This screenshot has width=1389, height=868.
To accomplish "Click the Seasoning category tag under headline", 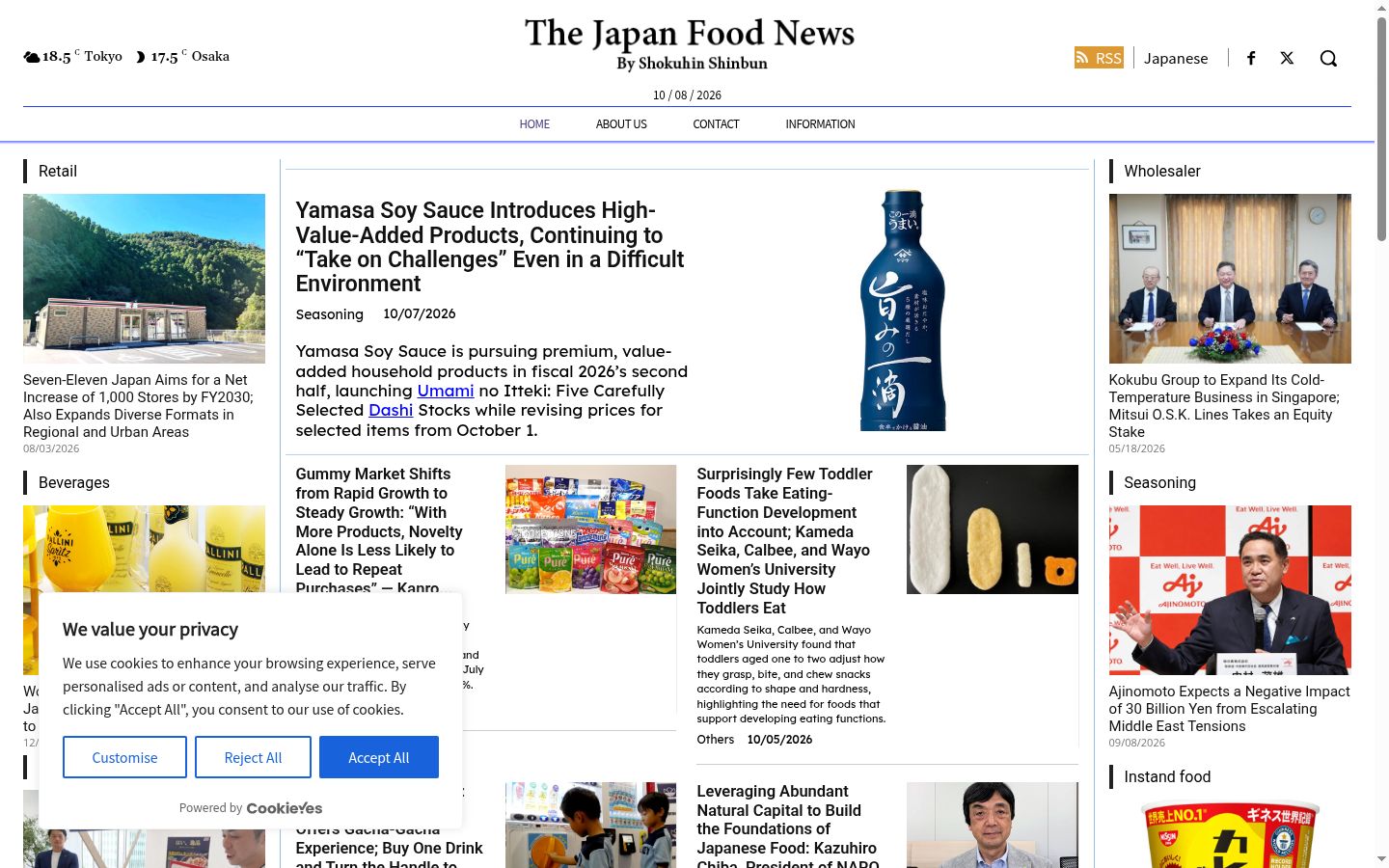I will (330, 314).
